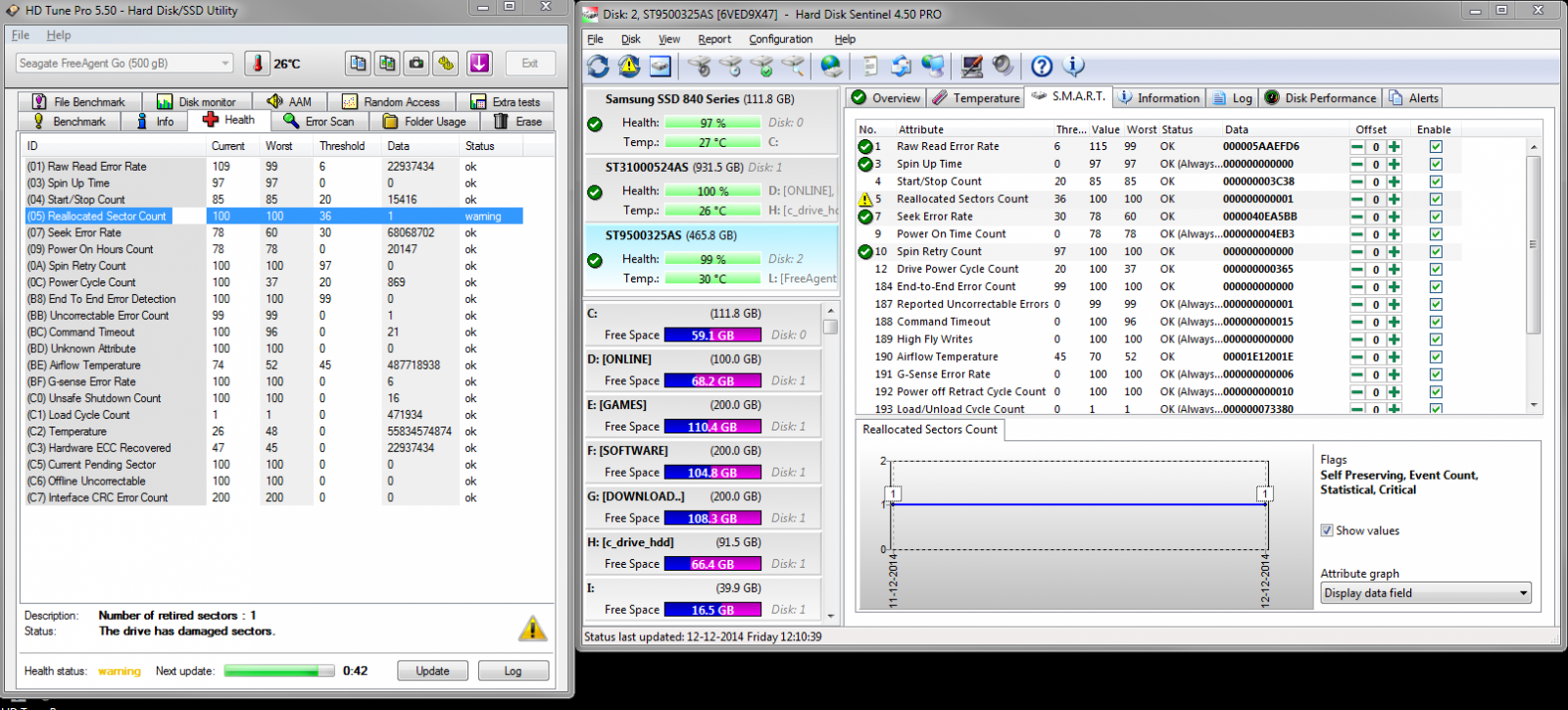Screen dimensions: 1568x710
Task: Increase offset for Reallocated Sectors Count
Action: 1394,199
